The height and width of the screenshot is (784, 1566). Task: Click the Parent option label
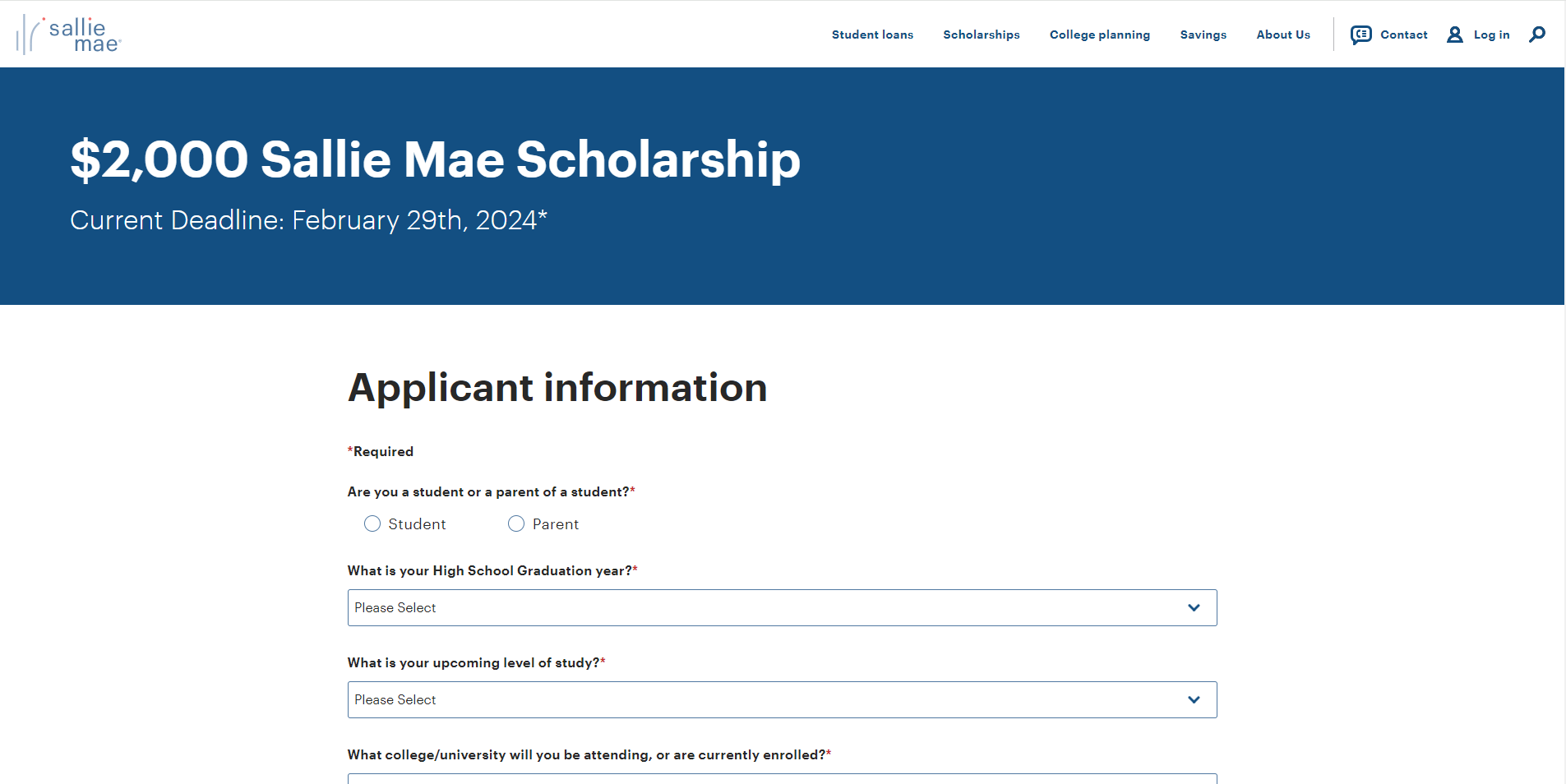coord(555,524)
